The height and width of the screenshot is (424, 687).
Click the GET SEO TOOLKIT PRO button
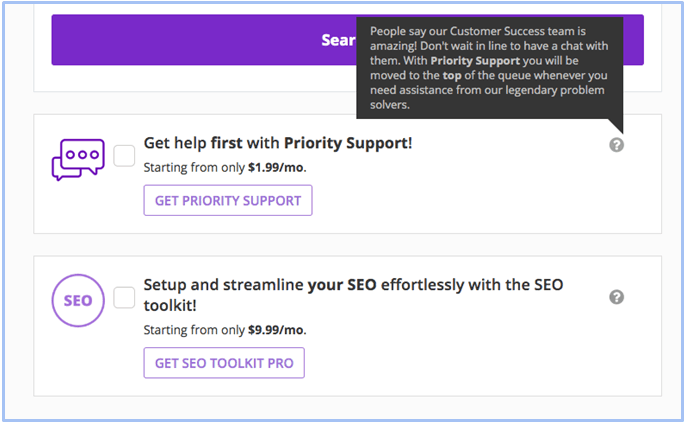tap(224, 363)
